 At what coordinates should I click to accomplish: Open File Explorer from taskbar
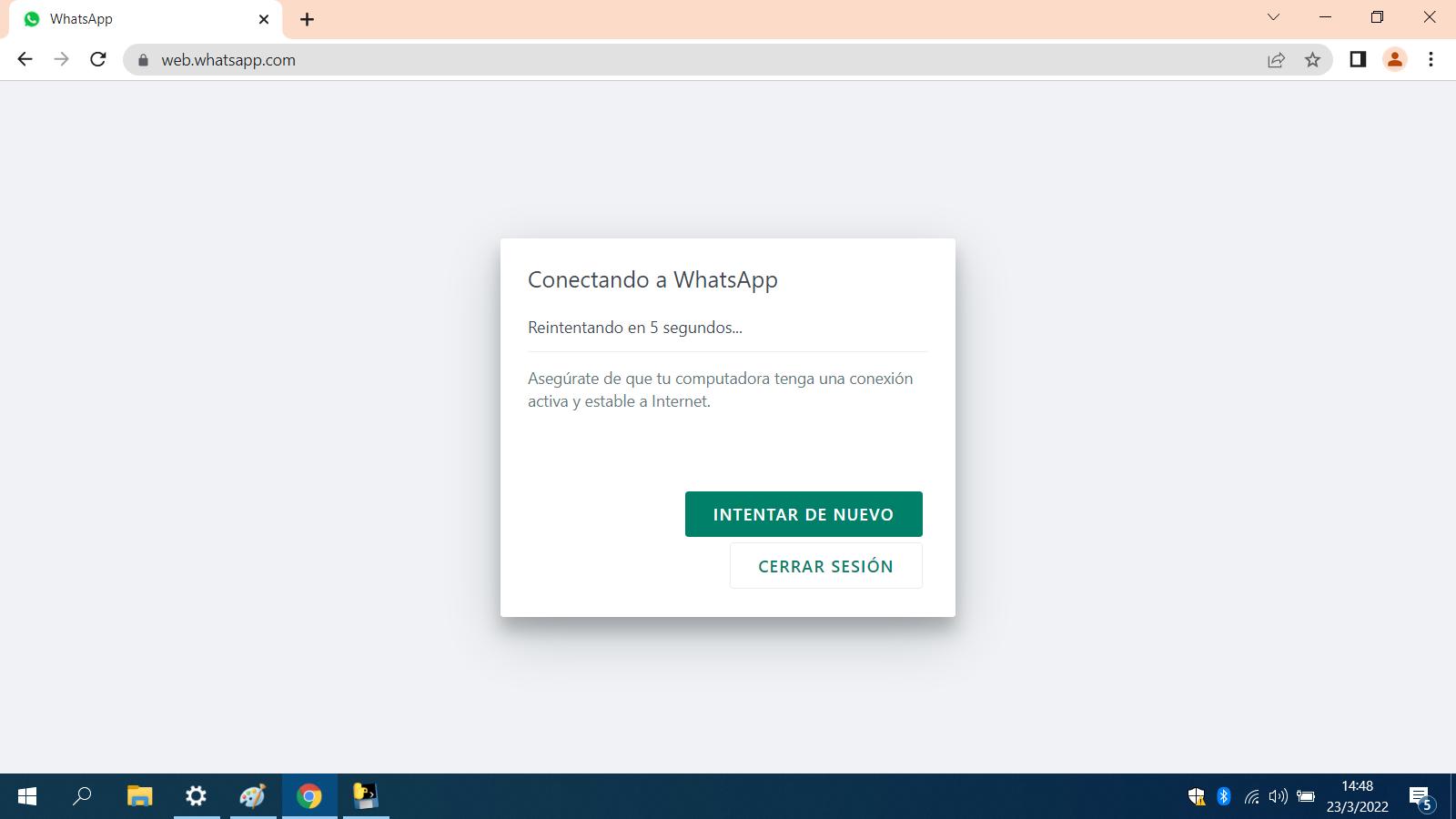pos(139,796)
